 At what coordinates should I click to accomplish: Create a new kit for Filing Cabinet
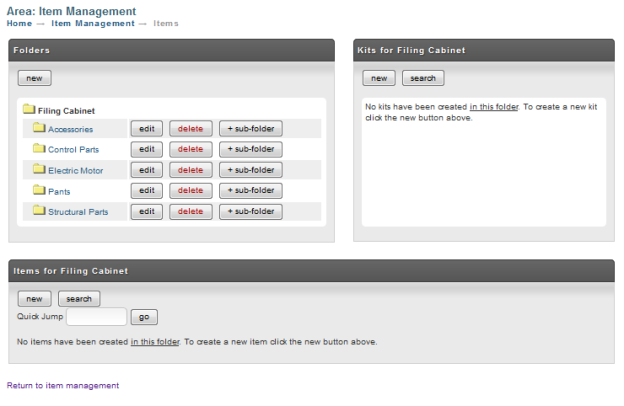[379, 78]
